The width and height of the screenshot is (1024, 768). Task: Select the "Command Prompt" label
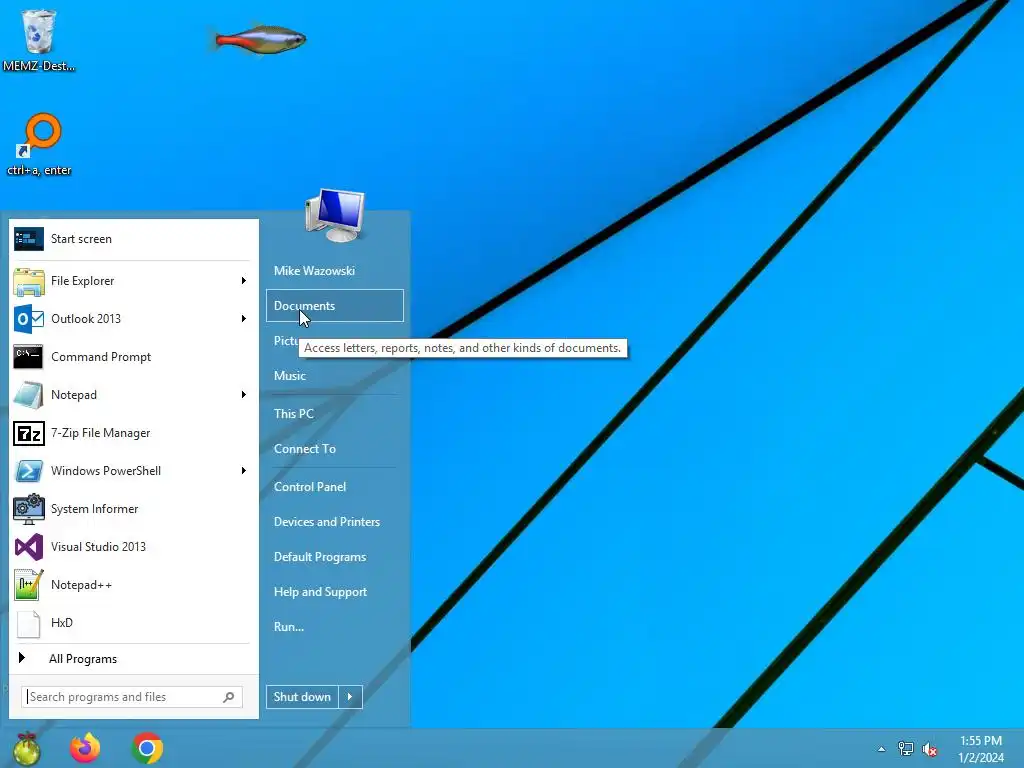pyautogui.click(x=101, y=357)
